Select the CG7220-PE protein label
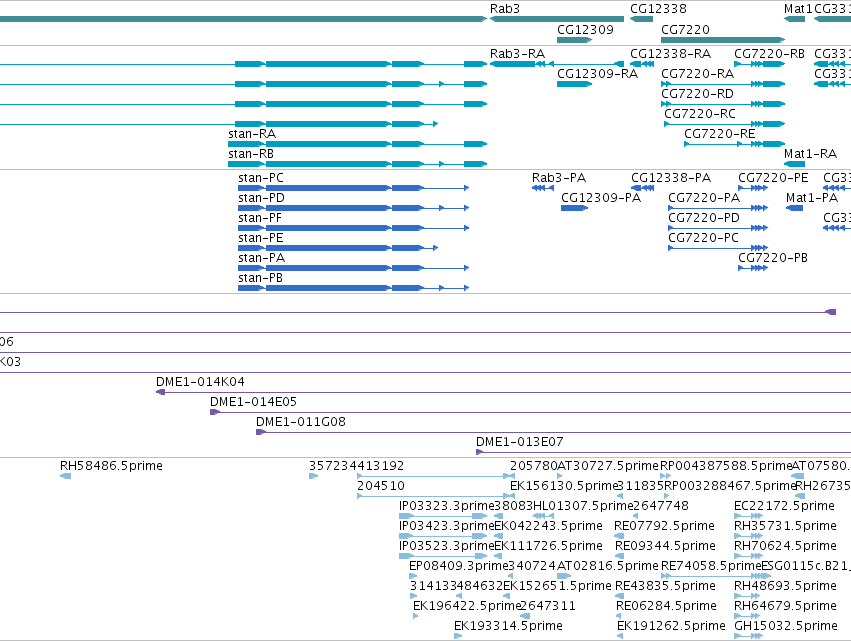The image size is (851, 641). [773, 178]
